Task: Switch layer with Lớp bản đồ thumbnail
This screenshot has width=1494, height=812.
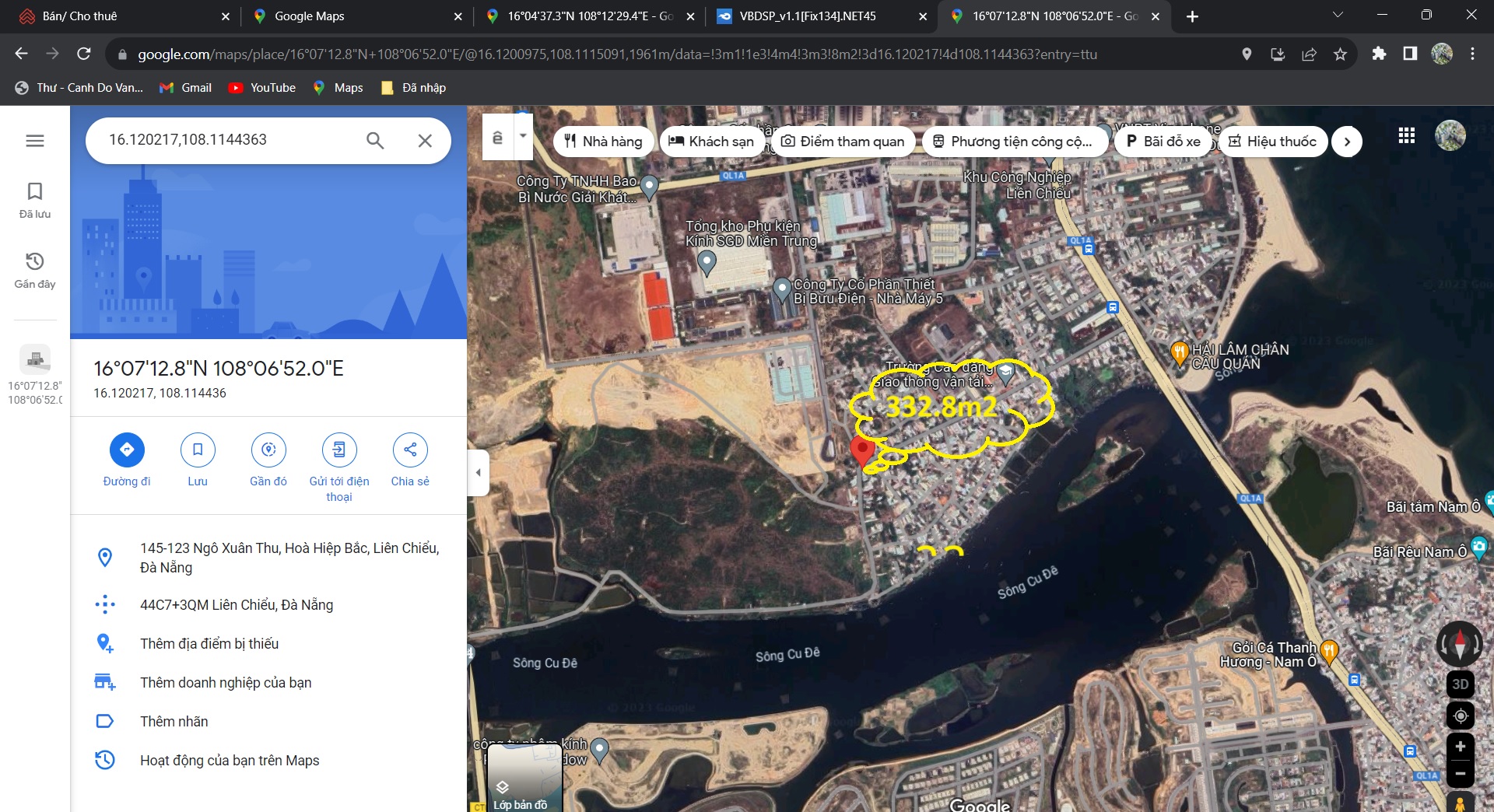Action: 524,778
